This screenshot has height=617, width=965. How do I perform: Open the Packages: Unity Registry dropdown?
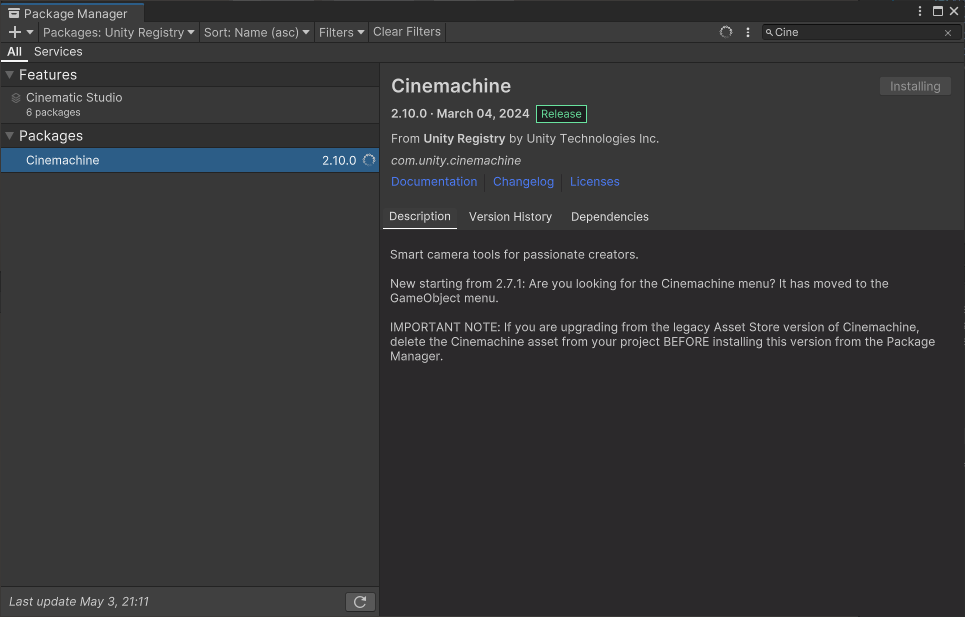(119, 32)
